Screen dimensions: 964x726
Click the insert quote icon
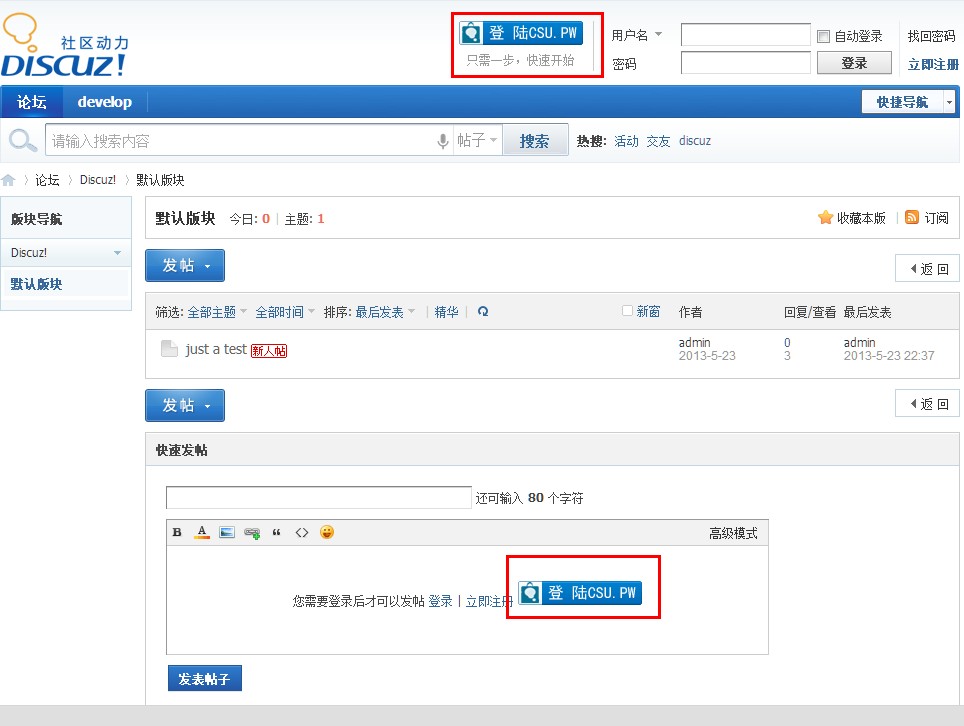tap(277, 532)
